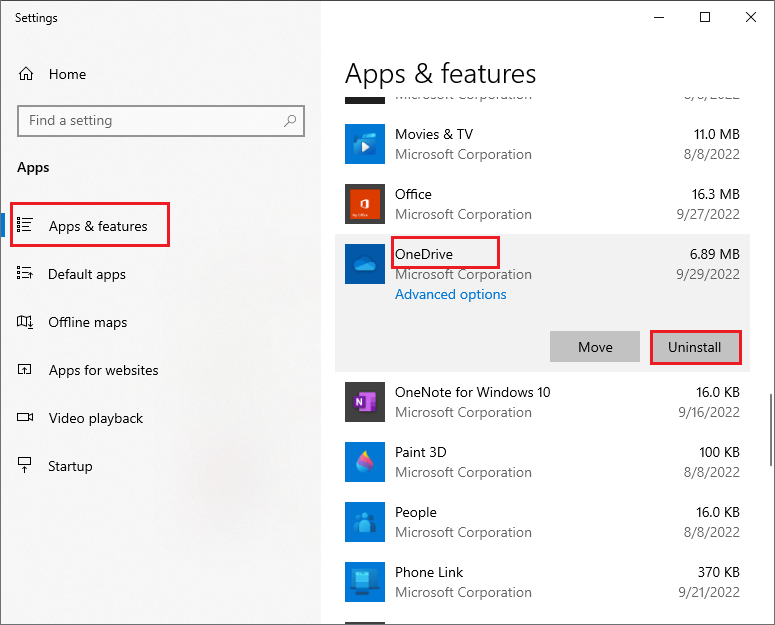Viewport: 775px width, 625px height.
Task: Open the Home settings page
Action: [x=67, y=74]
